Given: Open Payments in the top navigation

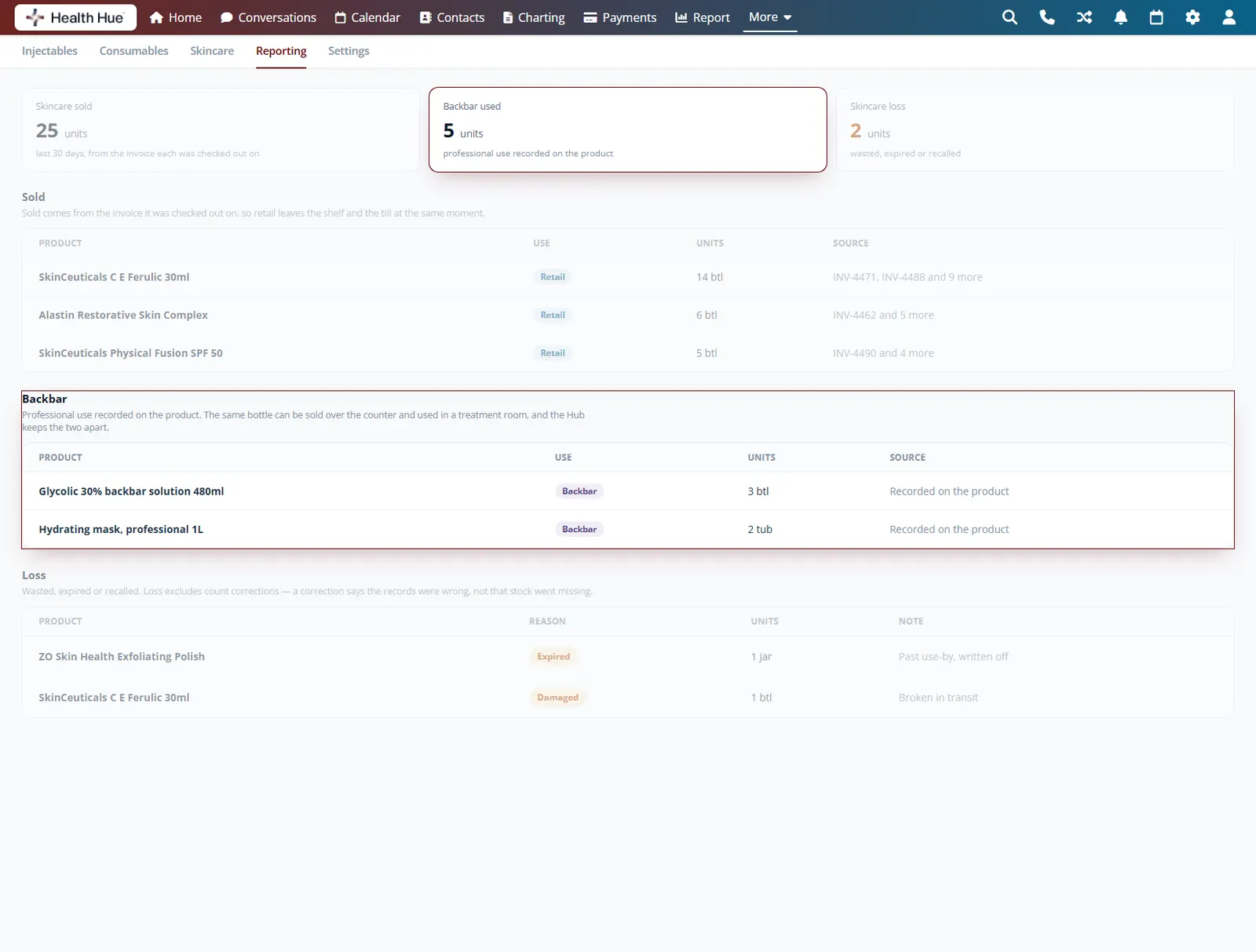Looking at the screenshot, I should click(620, 17).
